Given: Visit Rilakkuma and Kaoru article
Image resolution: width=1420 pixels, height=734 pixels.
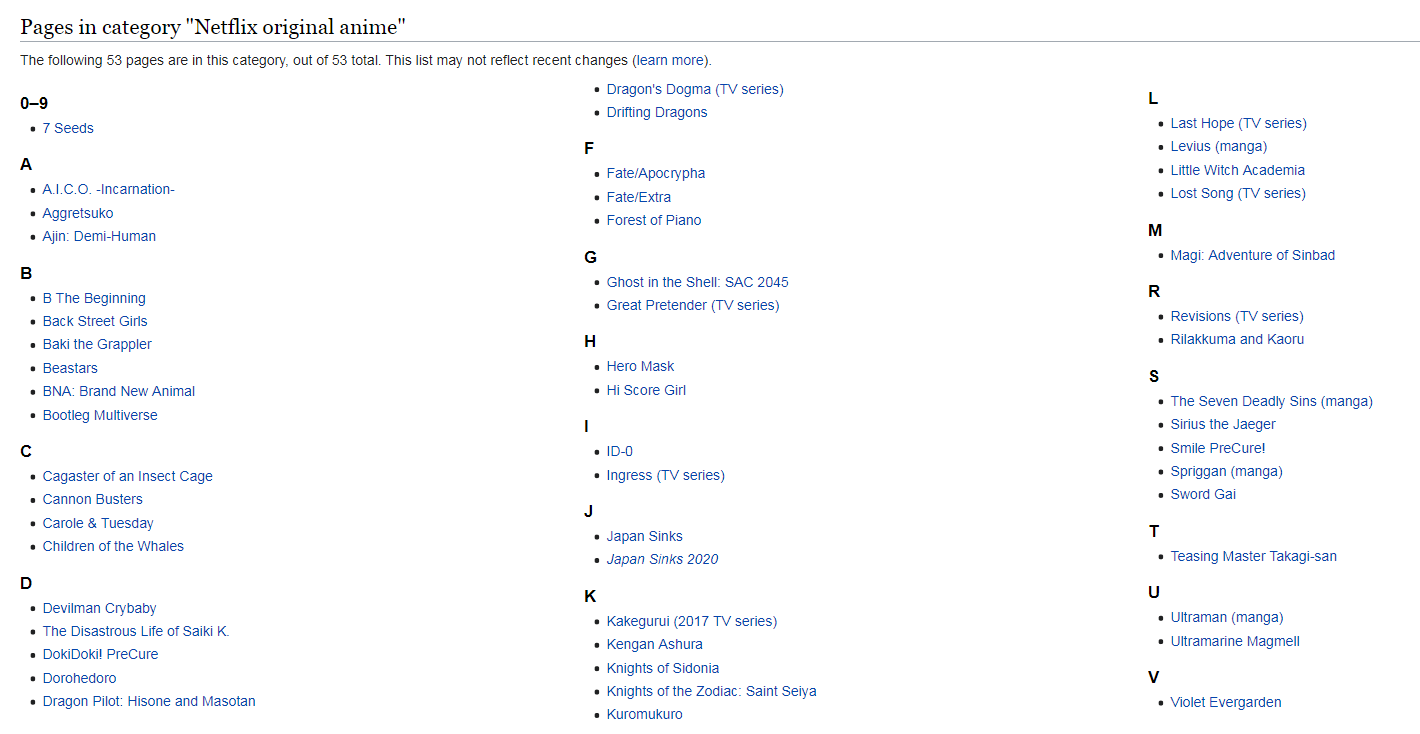Looking at the screenshot, I should point(1237,339).
